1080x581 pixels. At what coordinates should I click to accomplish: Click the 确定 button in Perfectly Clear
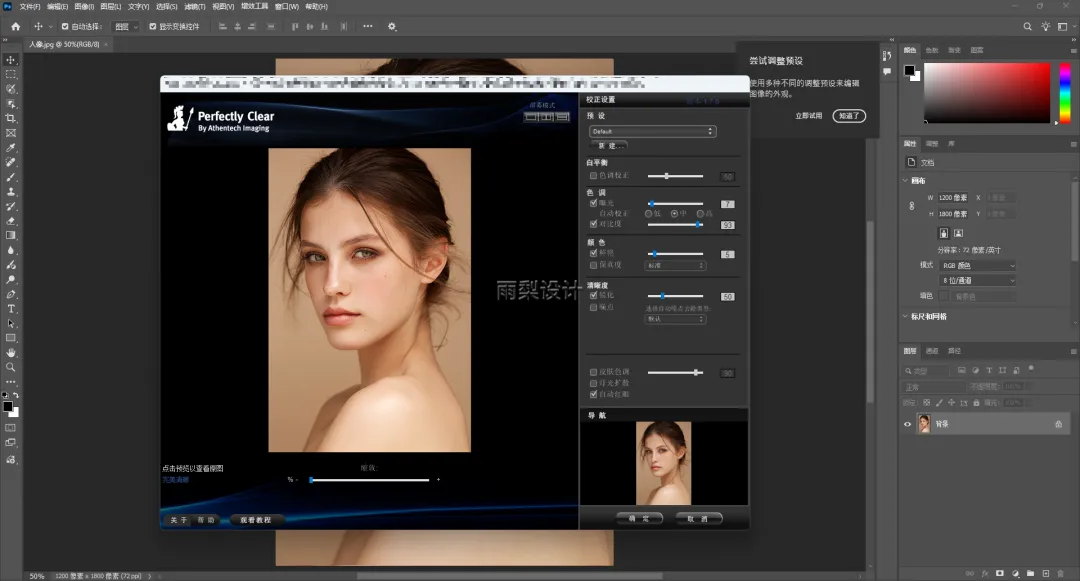(639, 519)
